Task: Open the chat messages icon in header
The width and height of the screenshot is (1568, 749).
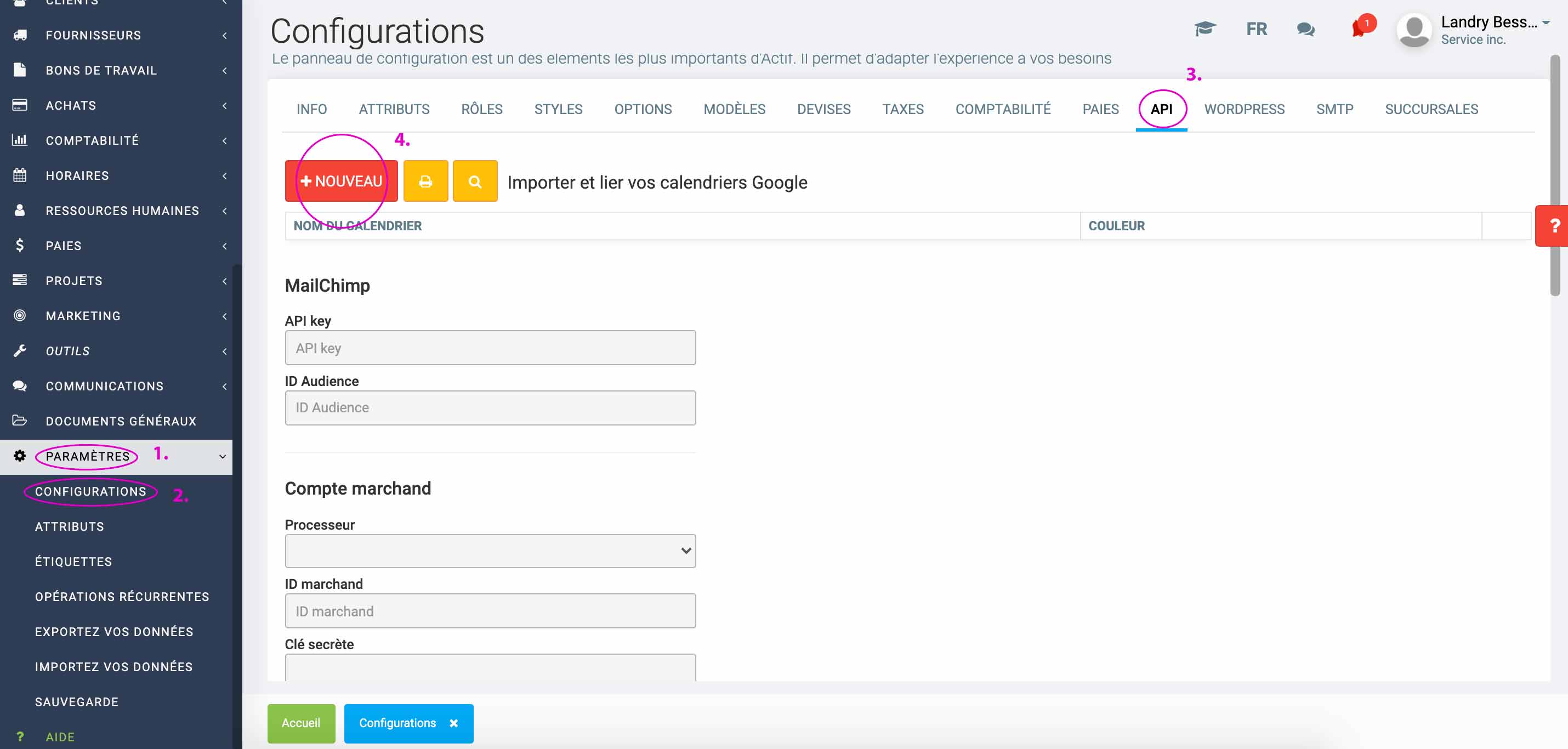Action: tap(1305, 29)
